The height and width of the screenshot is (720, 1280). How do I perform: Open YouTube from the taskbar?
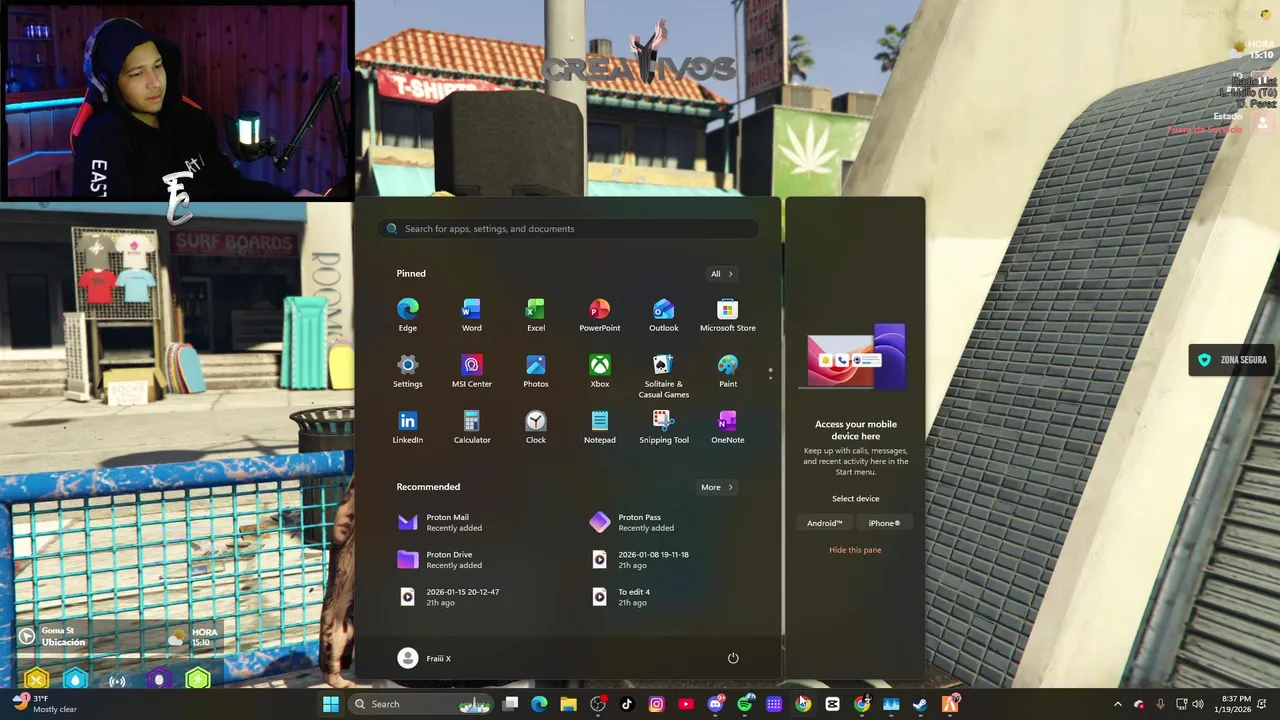point(686,704)
